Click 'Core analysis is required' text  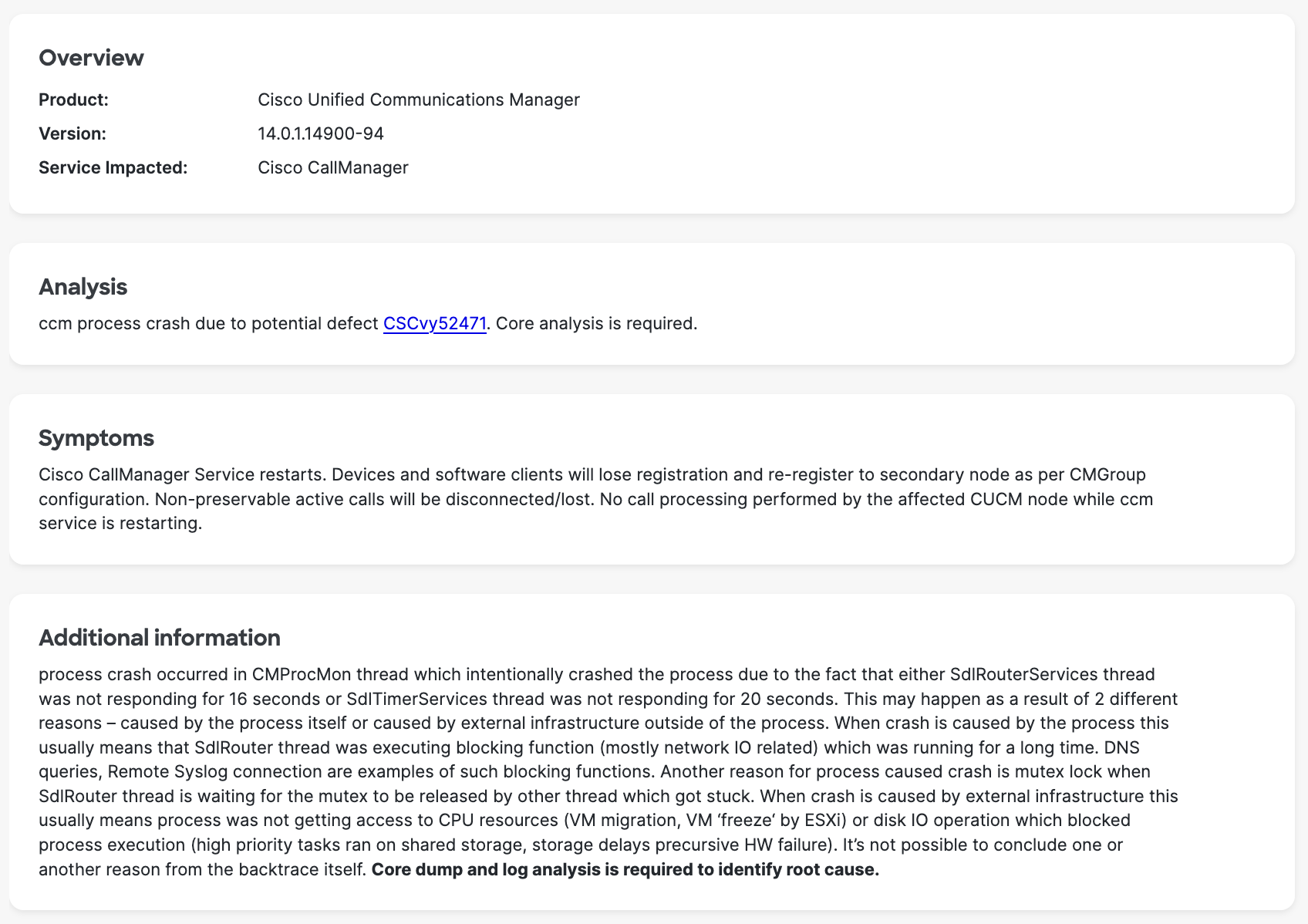pyautogui.click(x=595, y=324)
